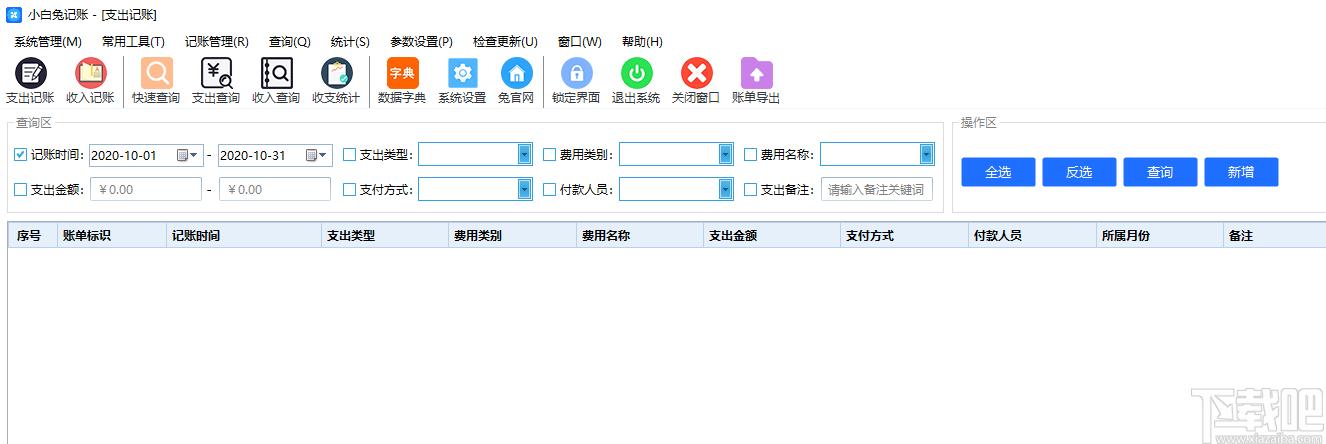The image size is (1326, 444).
Task: Sort by 序号 column header
Action: (x=33, y=236)
